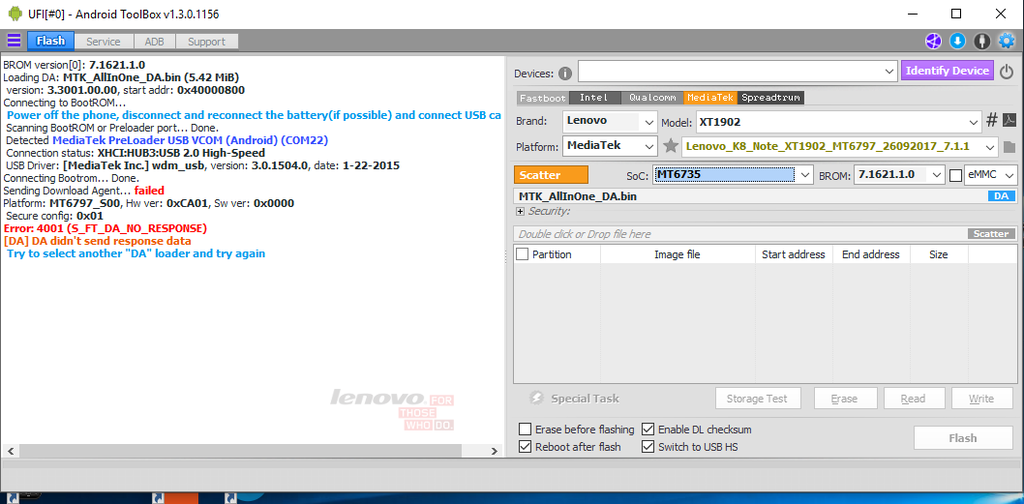Click the MediaTek PreLoader USB VCOM log text

click(x=190, y=140)
